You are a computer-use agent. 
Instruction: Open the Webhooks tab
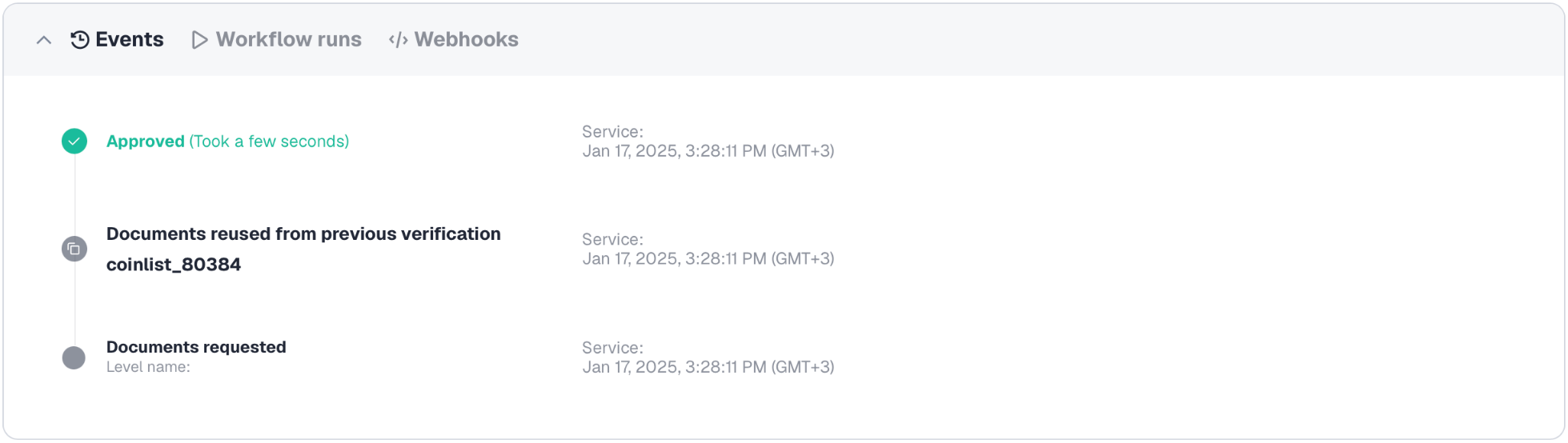(x=466, y=39)
